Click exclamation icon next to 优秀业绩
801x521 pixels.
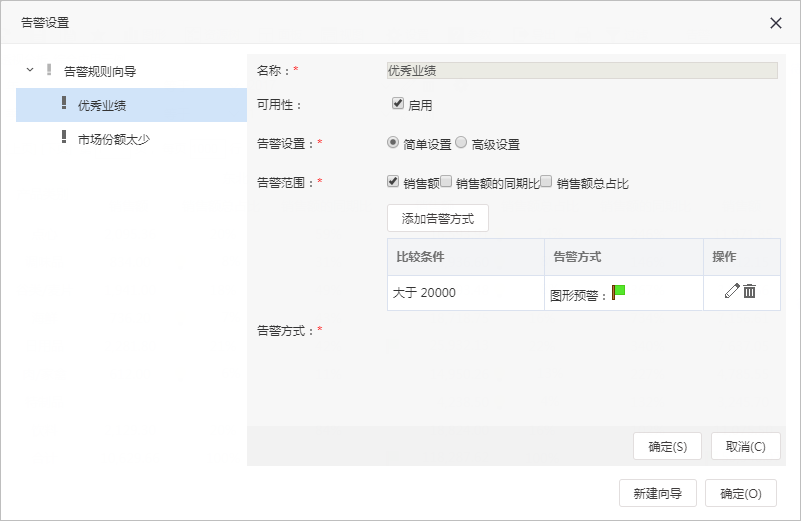coord(64,103)
